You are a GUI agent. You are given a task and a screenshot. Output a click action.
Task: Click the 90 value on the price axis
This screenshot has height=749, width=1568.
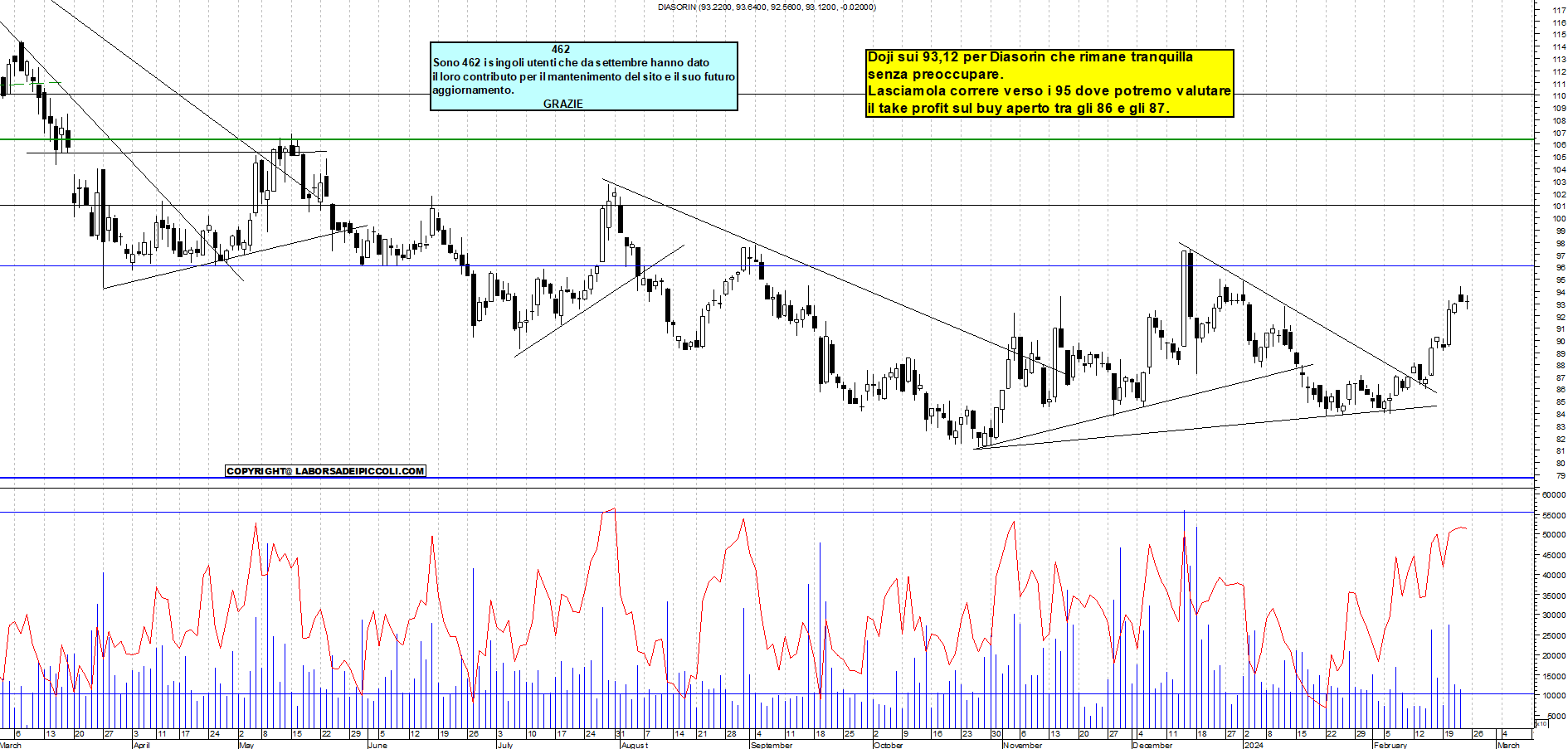pyautogui.click(x=1561, y=342)
